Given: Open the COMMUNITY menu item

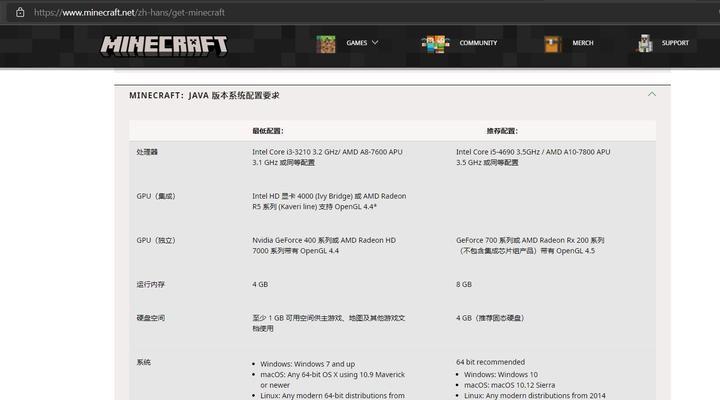Looking at the screenshot, I should [x=478, y=43].
